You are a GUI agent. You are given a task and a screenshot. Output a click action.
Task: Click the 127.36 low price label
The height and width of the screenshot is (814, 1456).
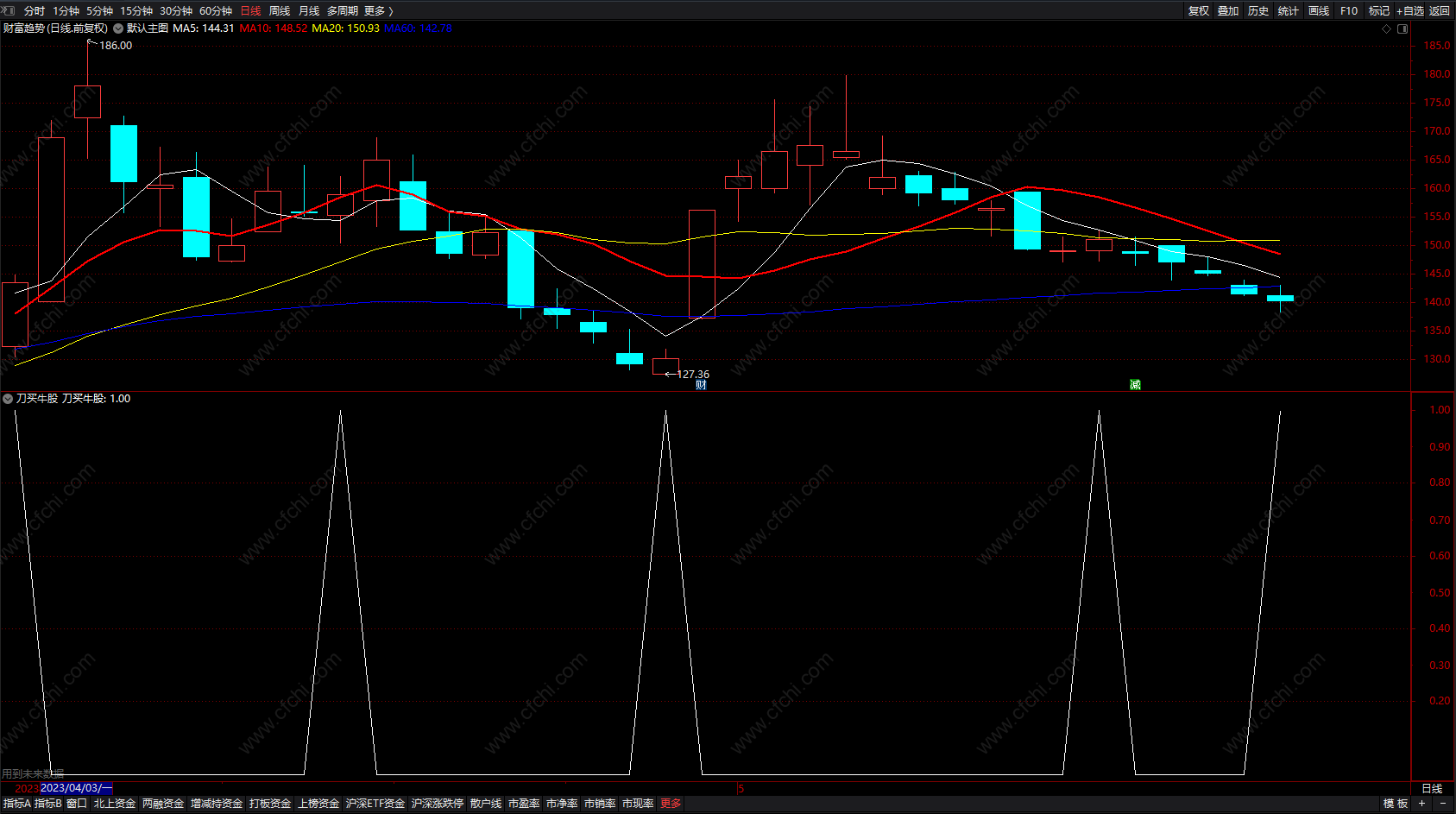coord(693,375)
